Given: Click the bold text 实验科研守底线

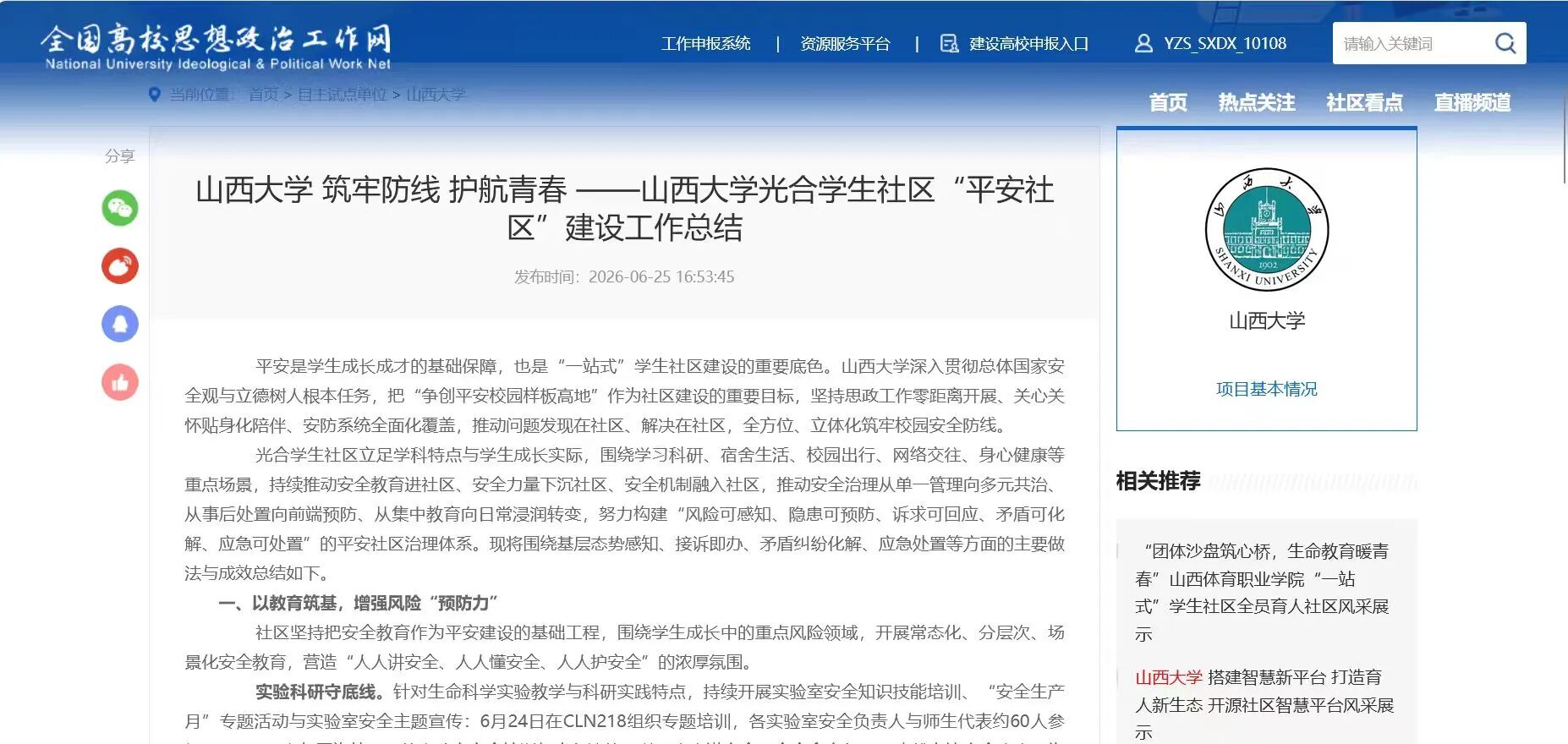Looking at the screenshot, I should tap(320, 692).
